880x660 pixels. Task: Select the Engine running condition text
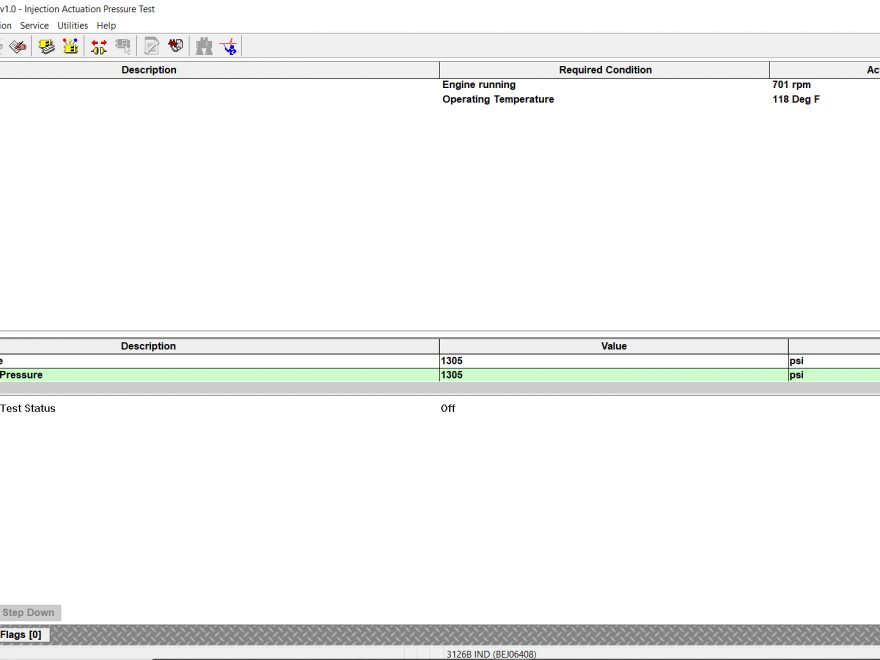[x=479, y=85]
